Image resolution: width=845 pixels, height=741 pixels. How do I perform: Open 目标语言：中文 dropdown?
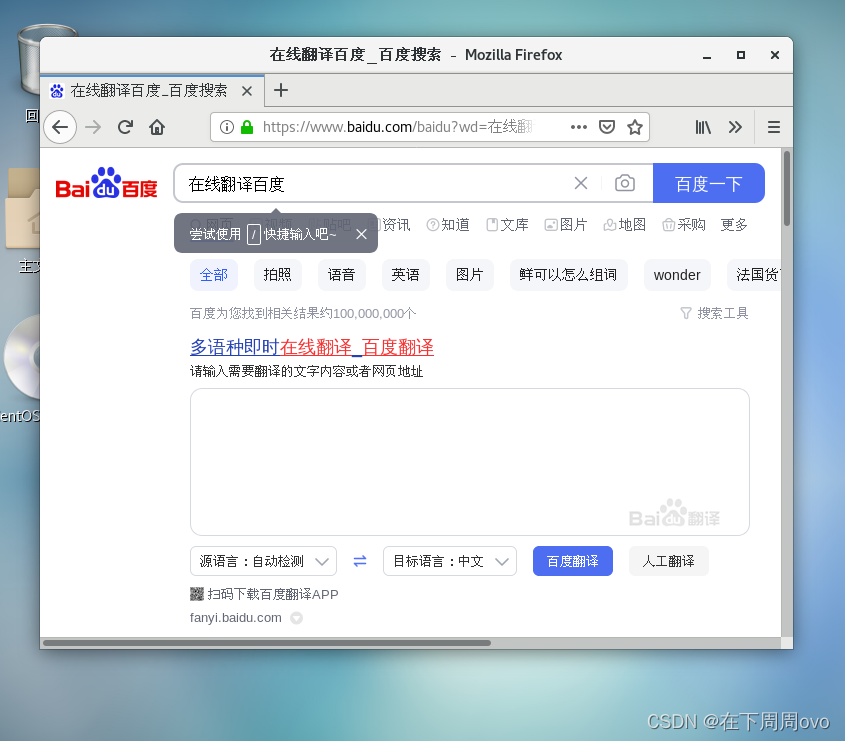(x=450, y=561)
